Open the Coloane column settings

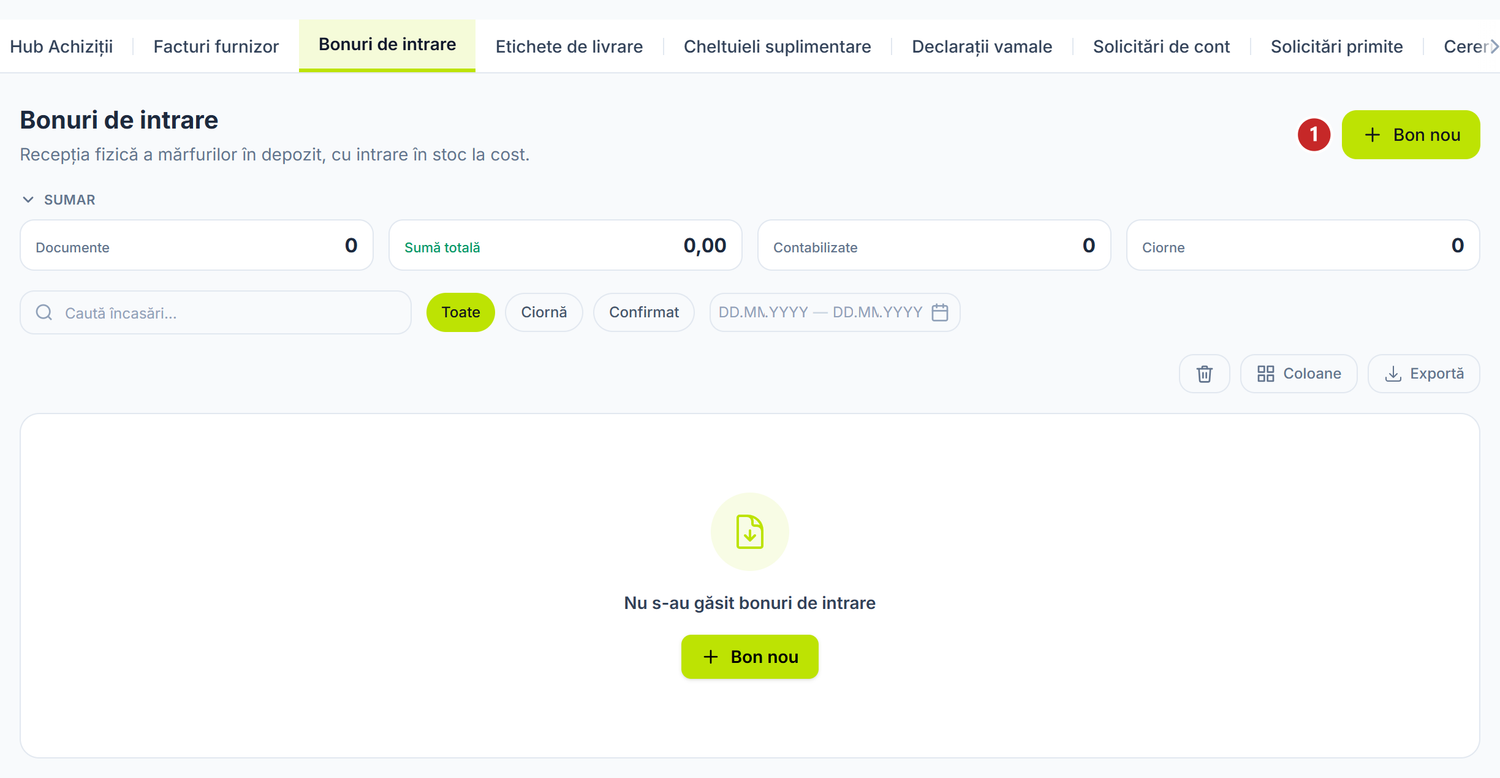coord(1298,374)
